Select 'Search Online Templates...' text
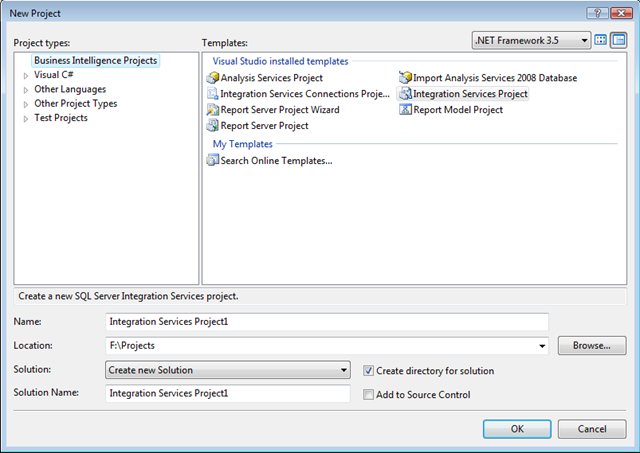640x453 pixels. click(x=276, y=160)
